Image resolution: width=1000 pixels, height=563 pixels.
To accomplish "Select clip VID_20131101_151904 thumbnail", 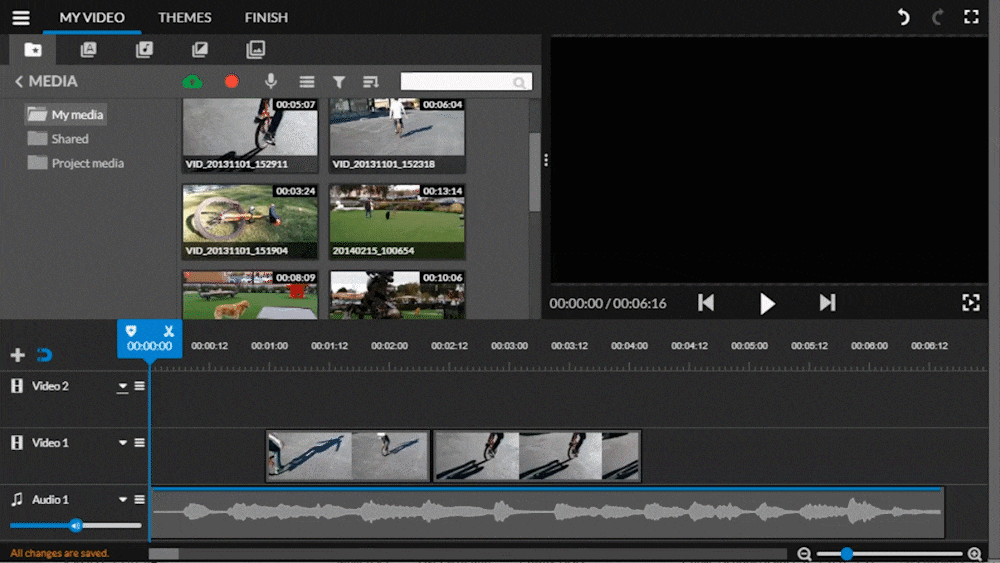I will click(x=250, y=221).
